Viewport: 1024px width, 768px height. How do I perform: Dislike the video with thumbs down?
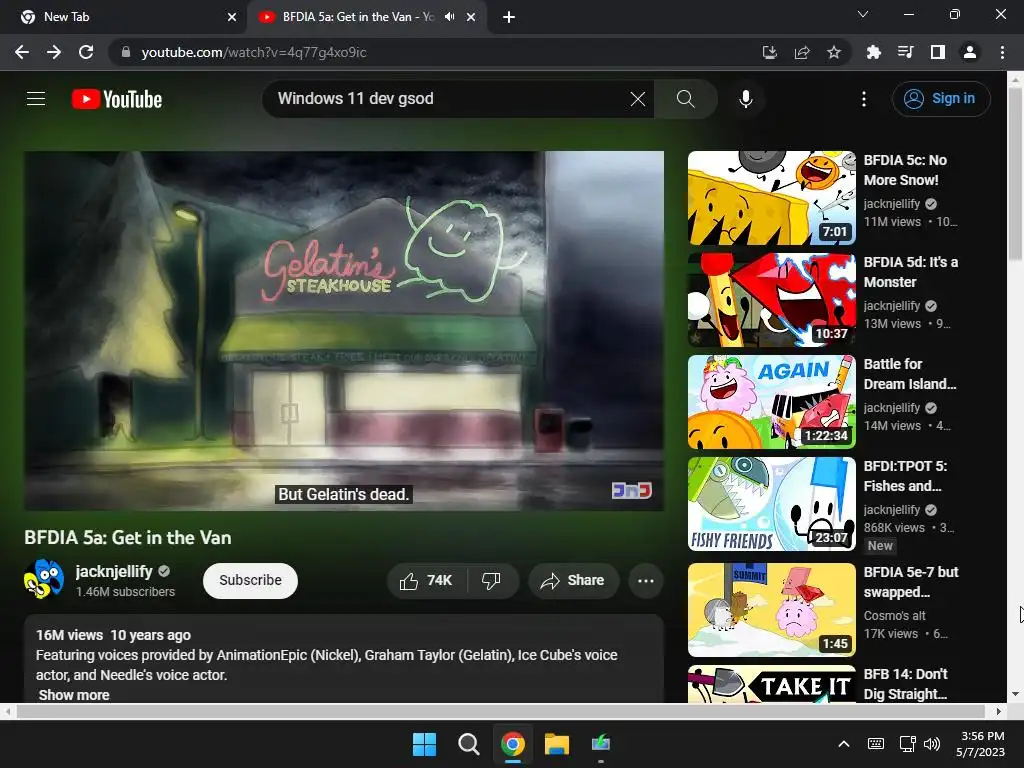tap(492, 581)
